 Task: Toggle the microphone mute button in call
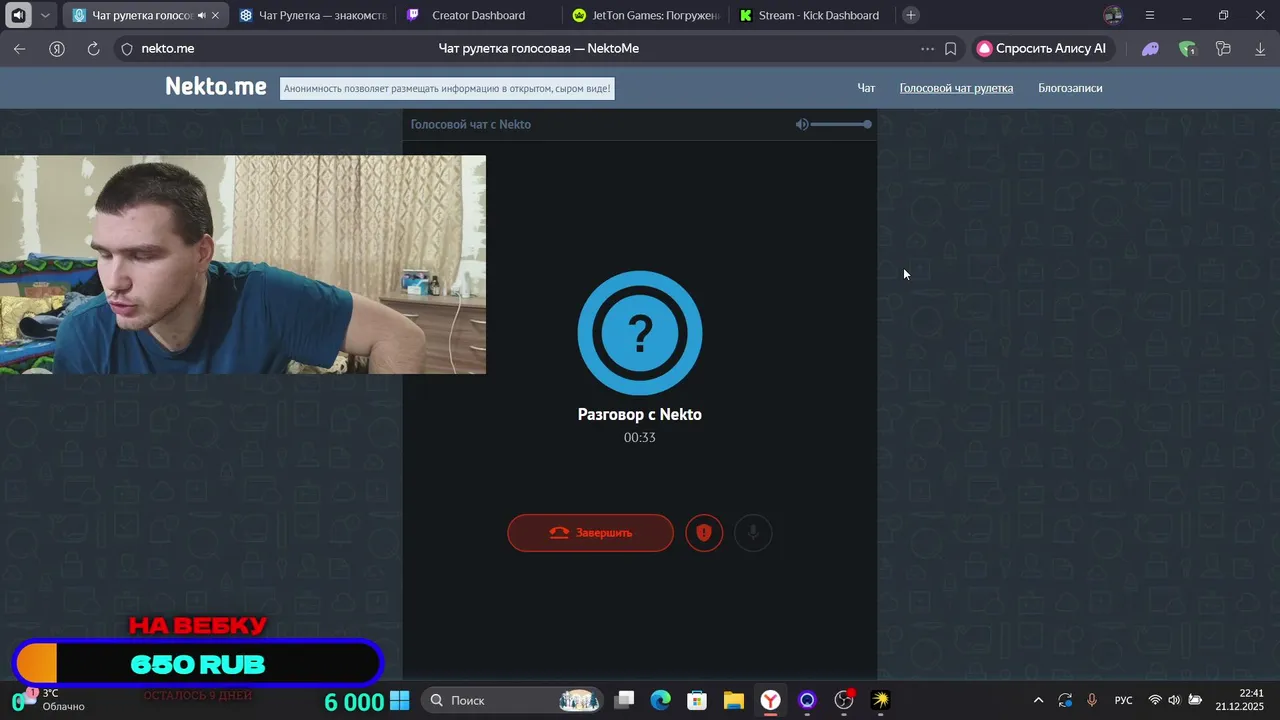point(753,533)
